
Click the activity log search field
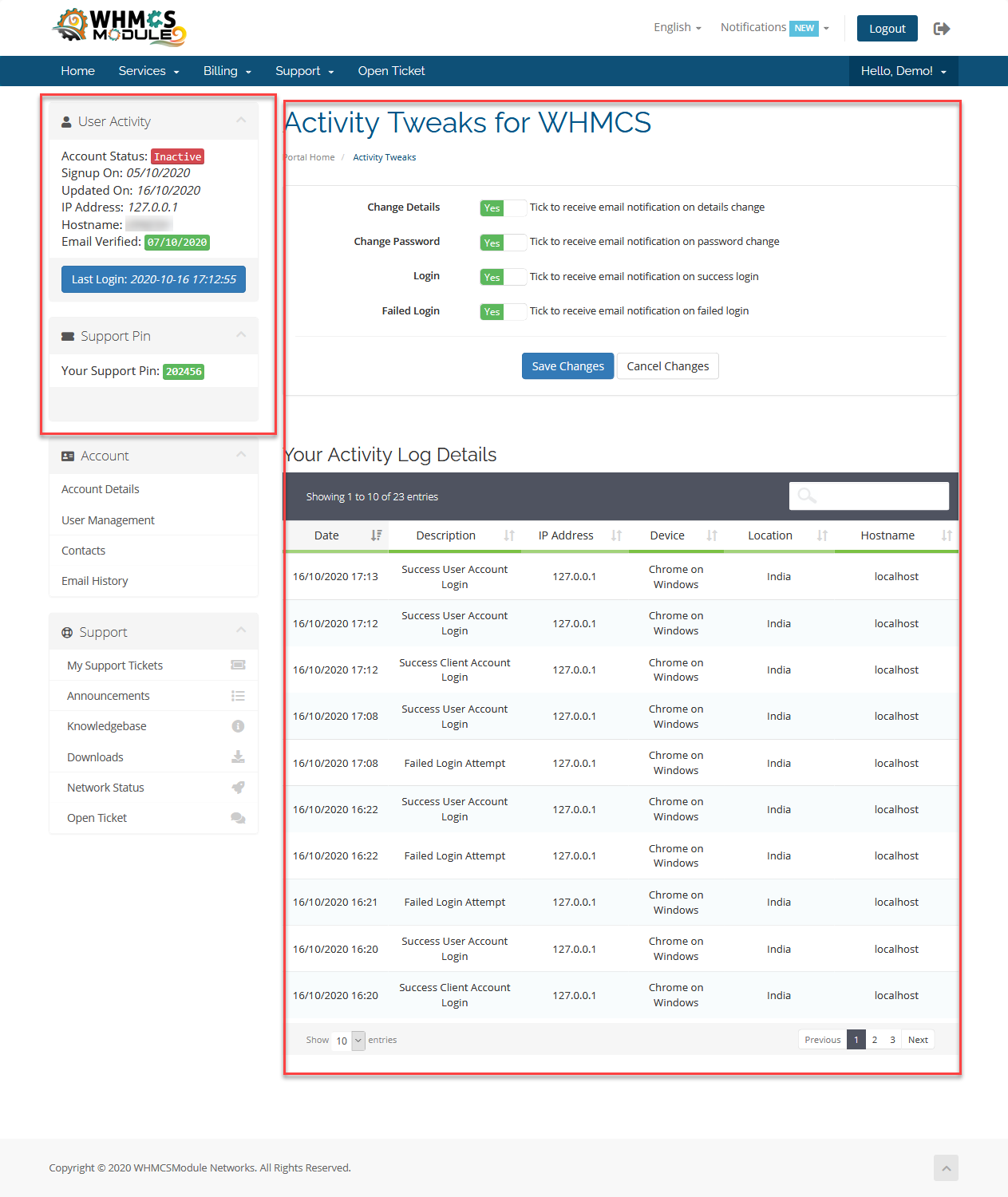(x=869, y=496)
